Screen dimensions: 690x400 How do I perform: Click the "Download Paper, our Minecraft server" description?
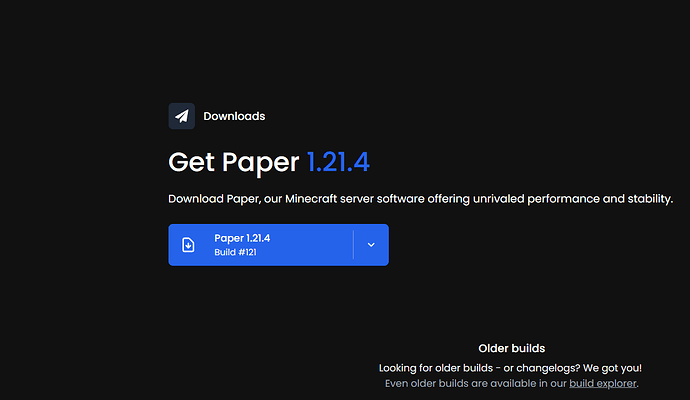[420, 199]
